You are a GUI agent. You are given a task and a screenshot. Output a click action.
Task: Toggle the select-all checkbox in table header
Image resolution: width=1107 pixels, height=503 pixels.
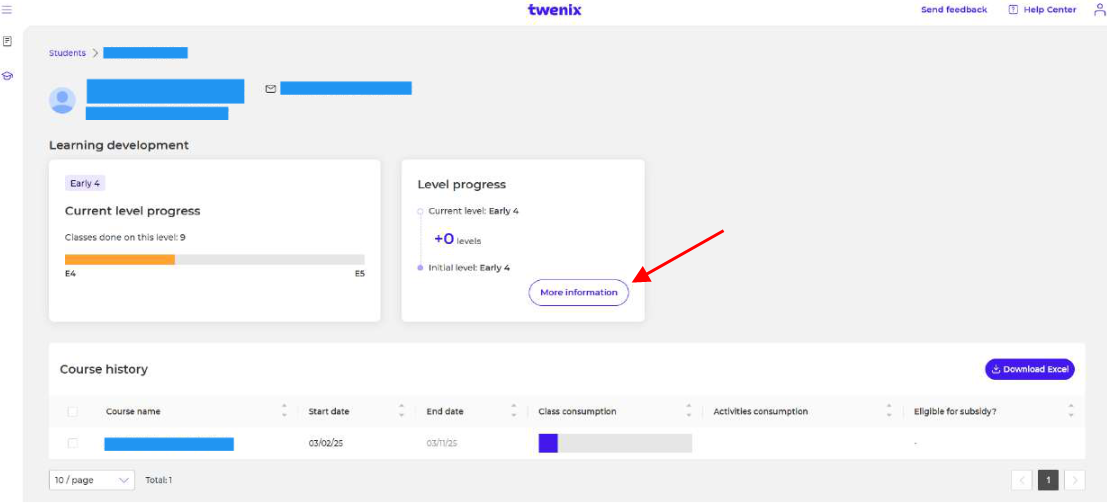tap(72, 411)
